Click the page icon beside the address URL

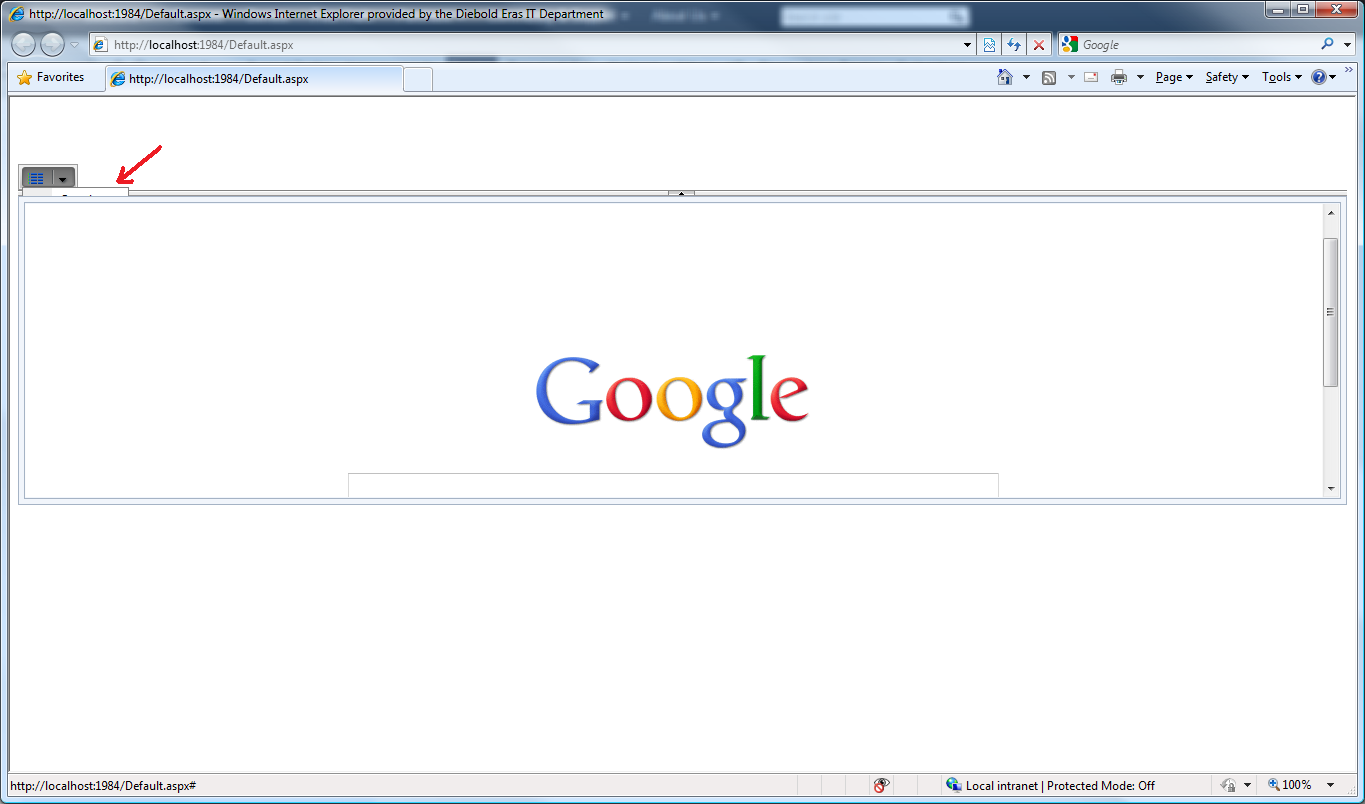click(x=101, y=45)
